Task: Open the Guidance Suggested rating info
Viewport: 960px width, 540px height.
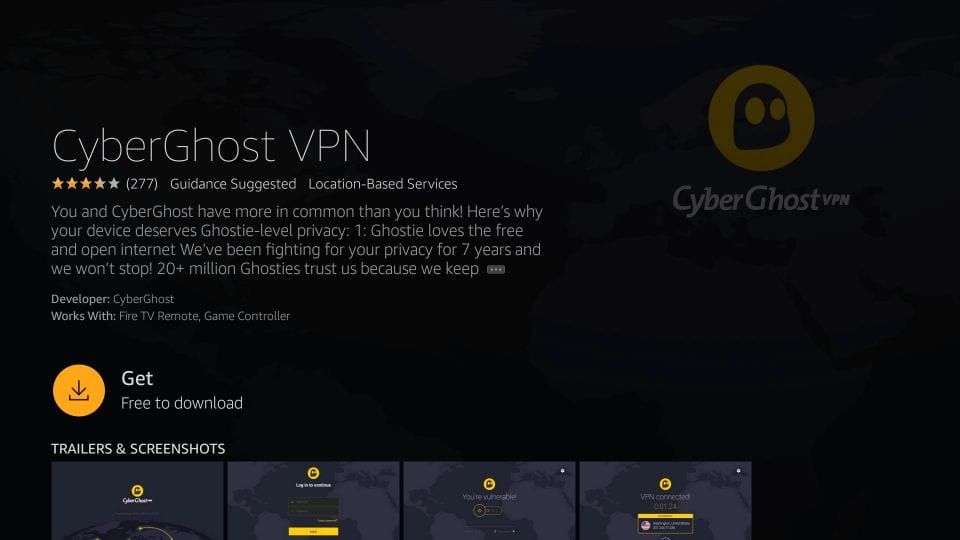Action: (x=233, y=184)
